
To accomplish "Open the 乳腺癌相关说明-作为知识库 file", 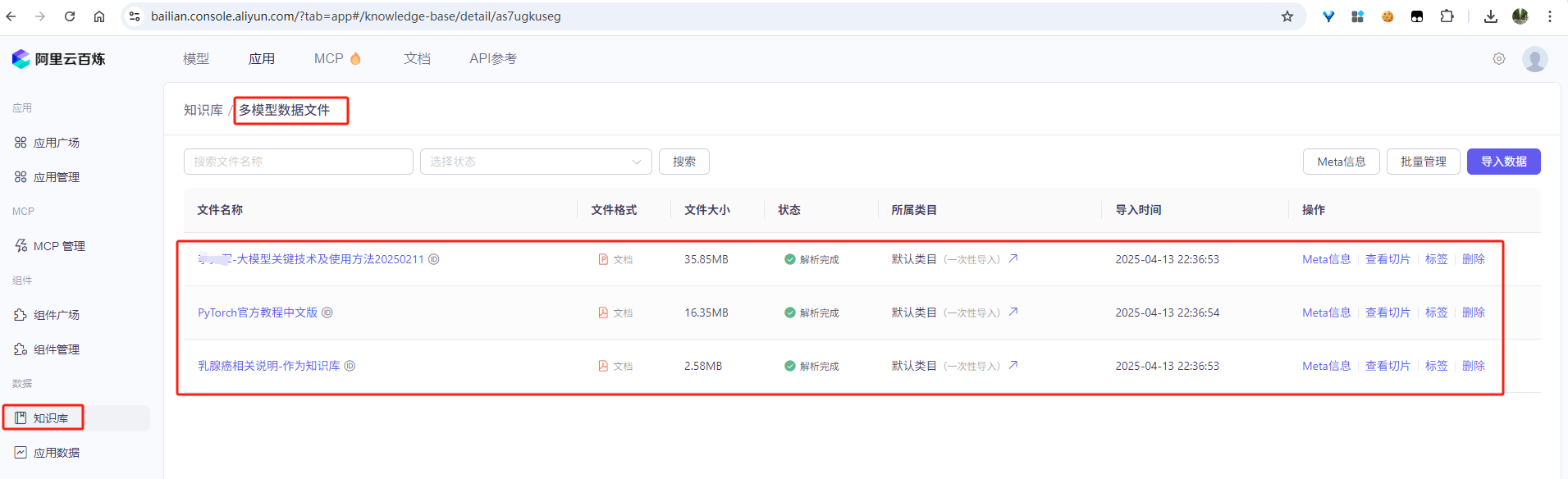I will click(x=269, y=366).
